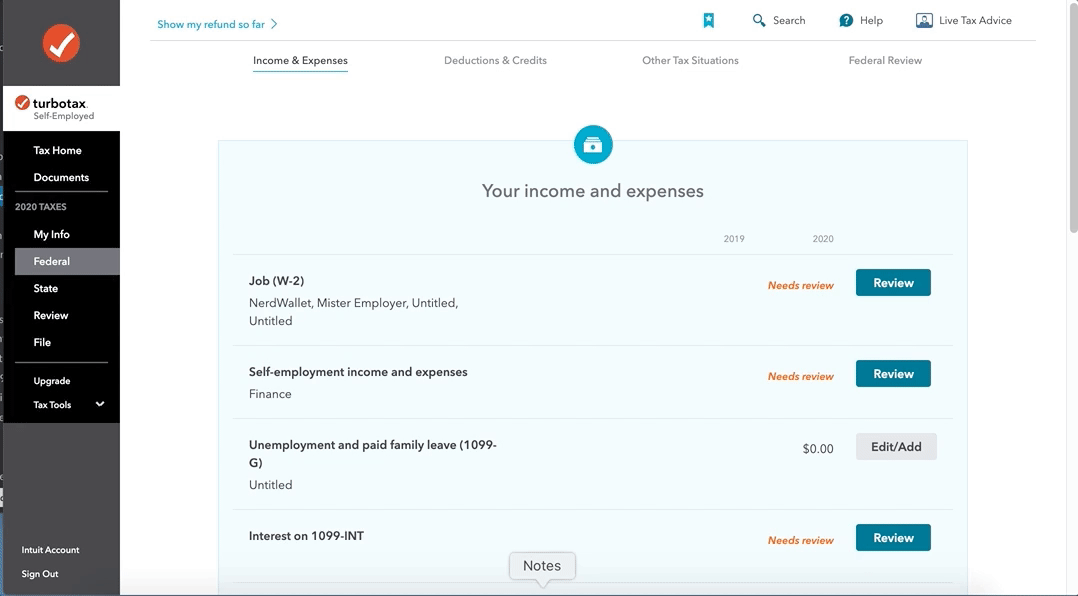1078x596 pixels.
Task: Open Documents in sidebar
Action: 61,177
